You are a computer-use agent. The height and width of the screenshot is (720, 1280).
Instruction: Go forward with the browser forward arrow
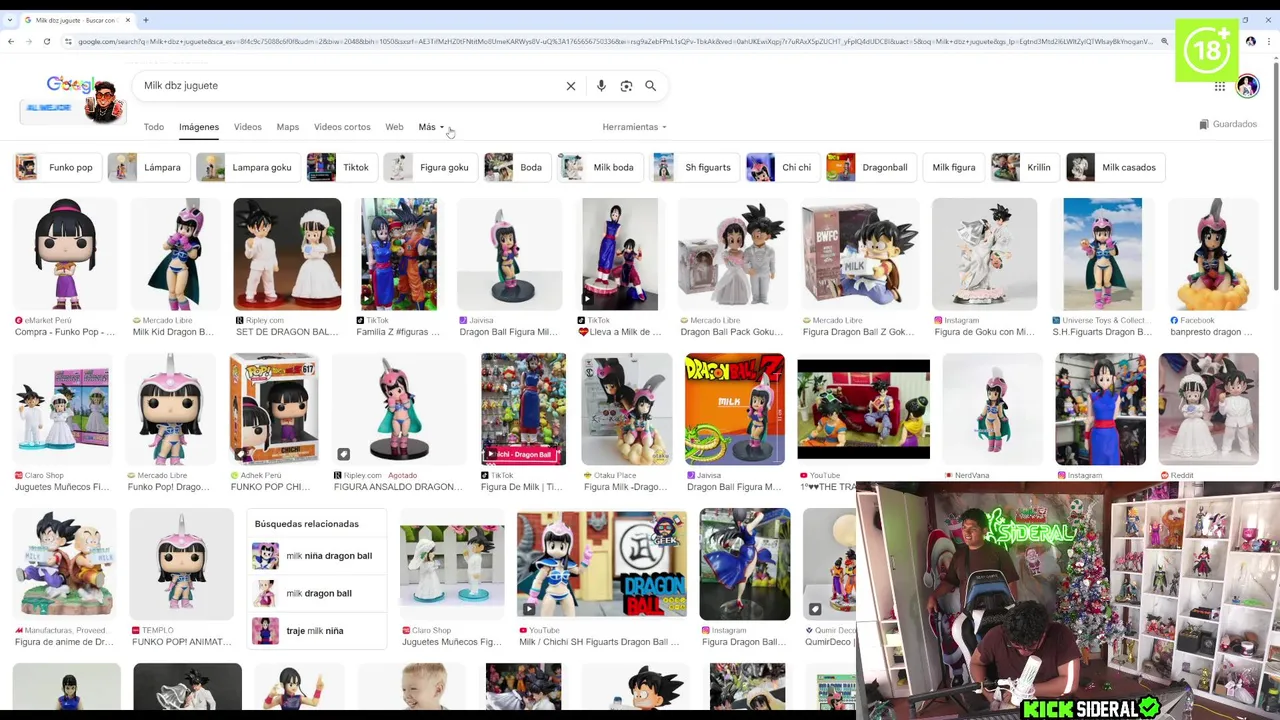(28, 42)
